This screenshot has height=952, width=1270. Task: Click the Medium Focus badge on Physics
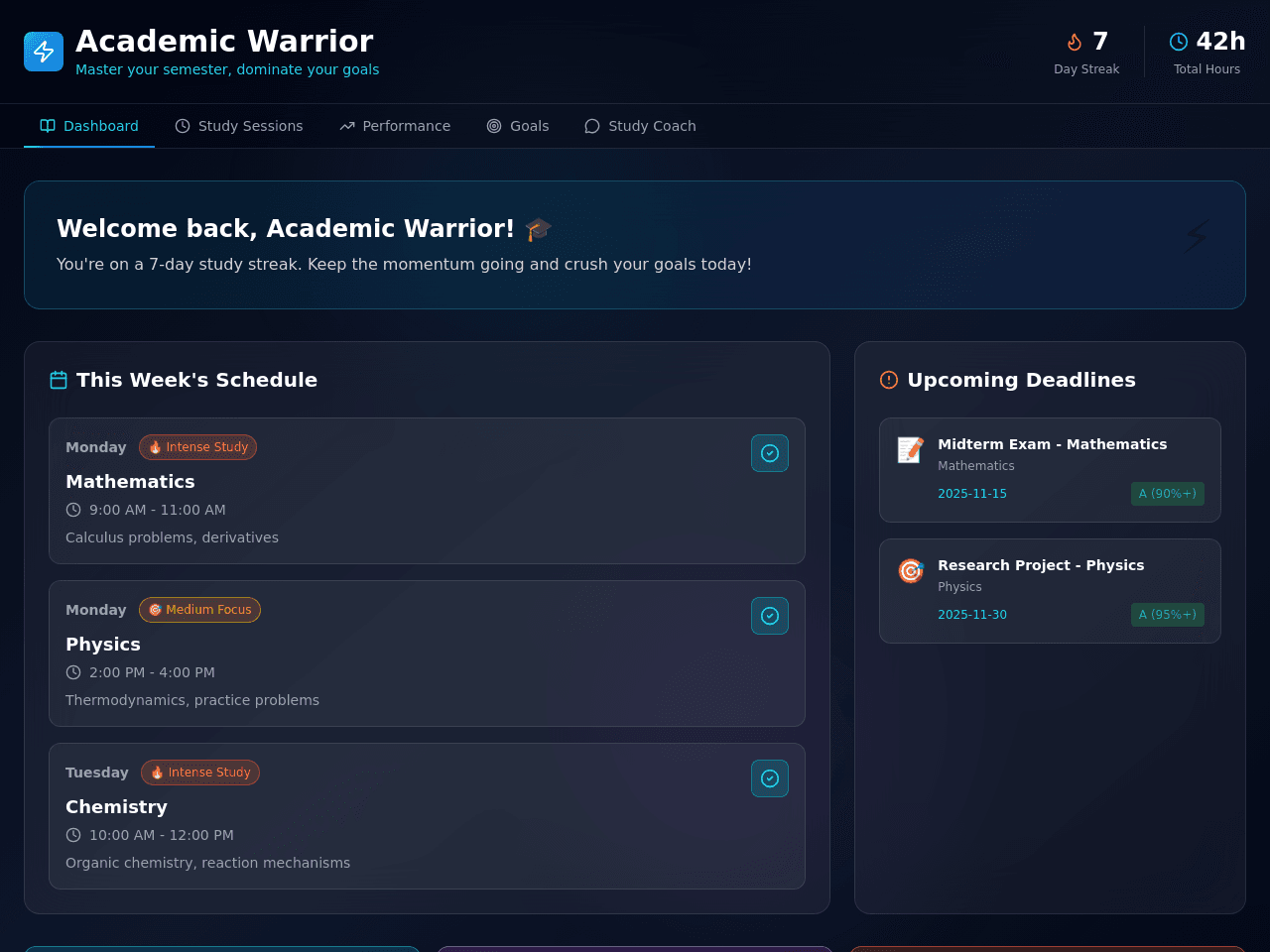click(199, 610)
